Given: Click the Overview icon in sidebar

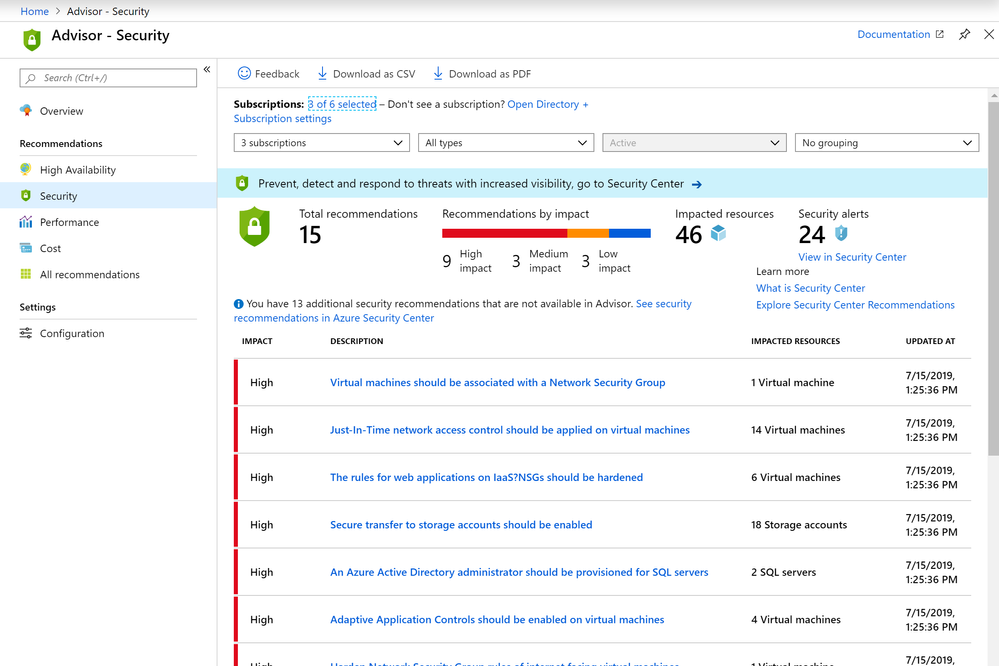Looking at the screenshot, I should pos(26,110).
